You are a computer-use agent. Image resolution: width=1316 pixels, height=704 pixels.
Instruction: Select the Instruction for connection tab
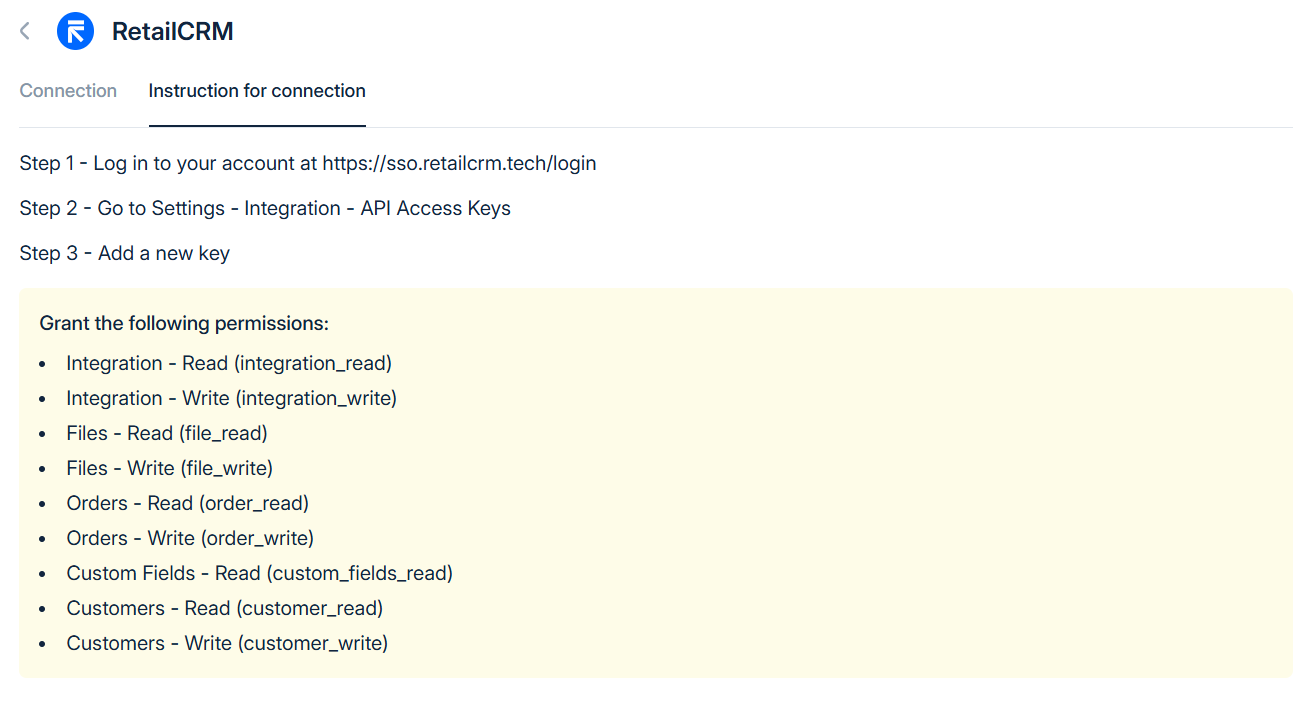tap(257, 91)
